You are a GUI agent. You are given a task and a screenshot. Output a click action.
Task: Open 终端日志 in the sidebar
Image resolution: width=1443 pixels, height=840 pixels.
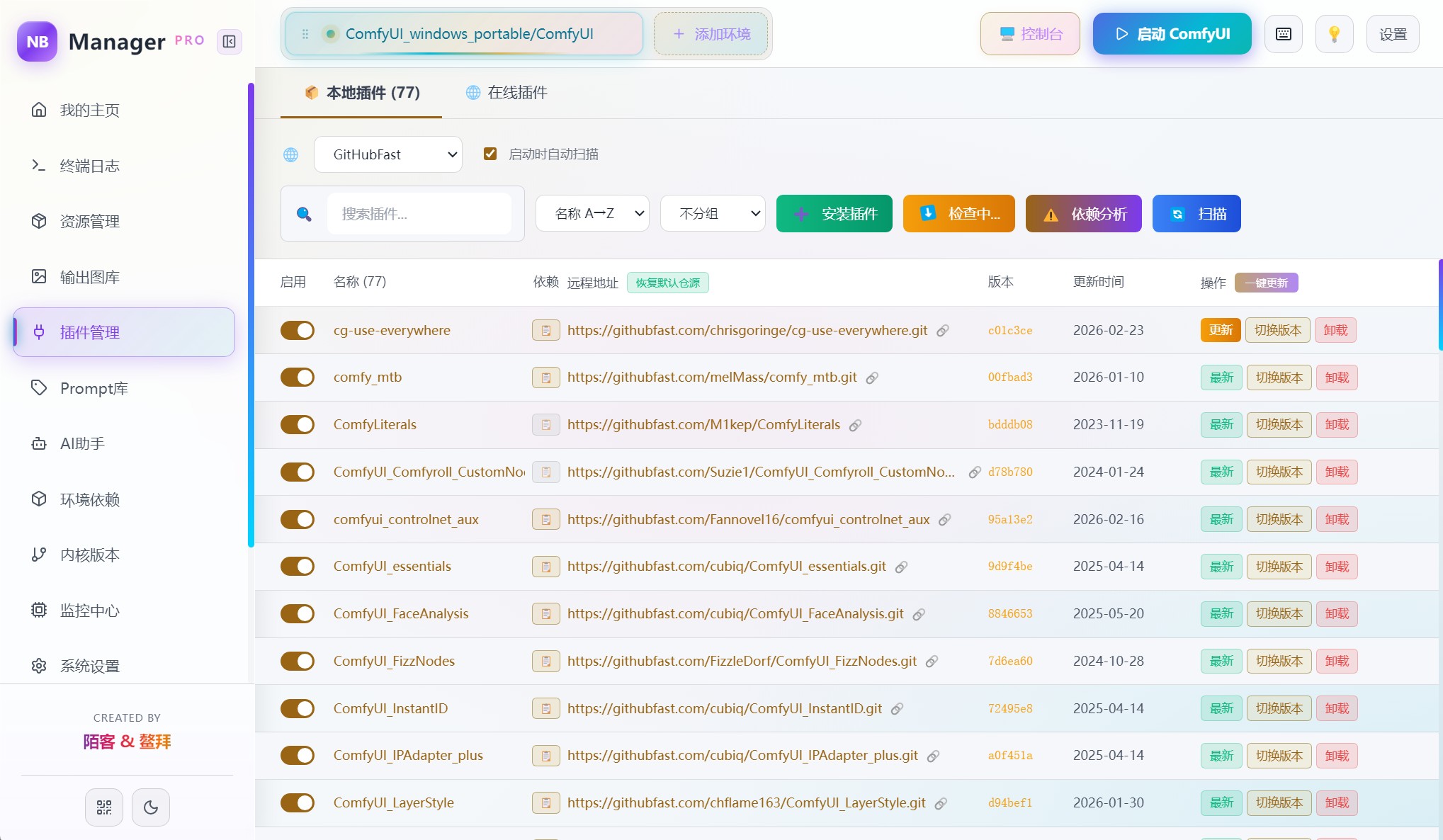click(x=89, y=166)
